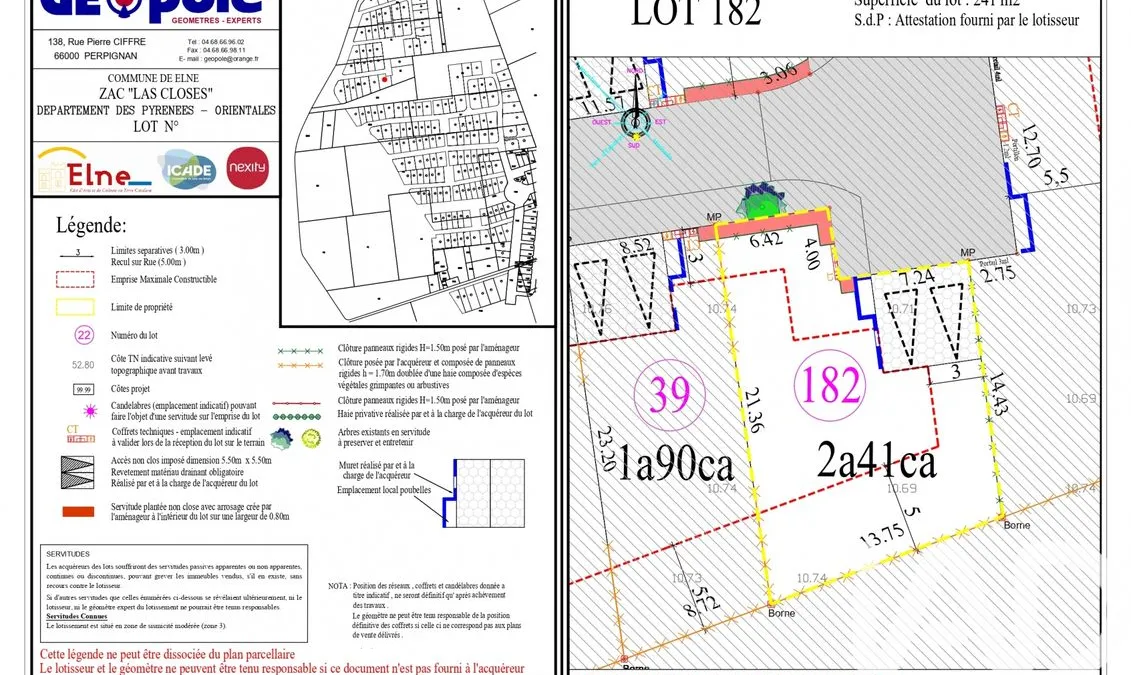Click the red dot on the location map
The image size is (1131, 675).
(x=385, y=79)
